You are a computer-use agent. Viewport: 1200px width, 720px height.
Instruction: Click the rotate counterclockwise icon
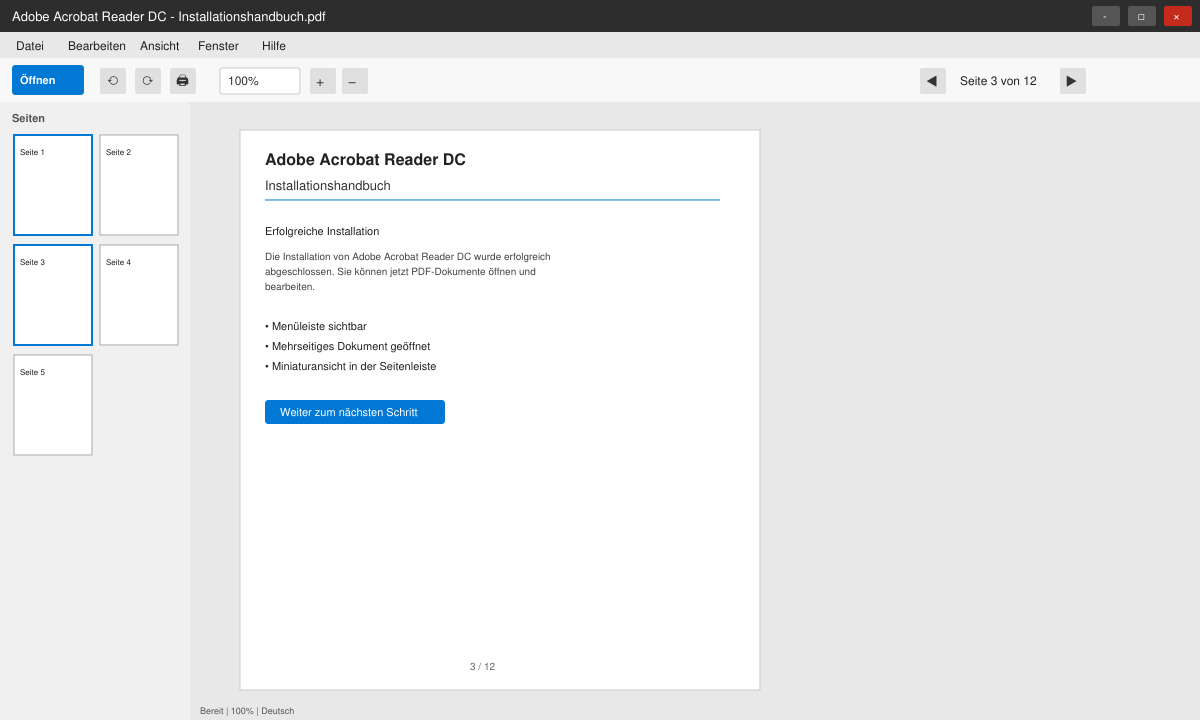coord(113,81)
